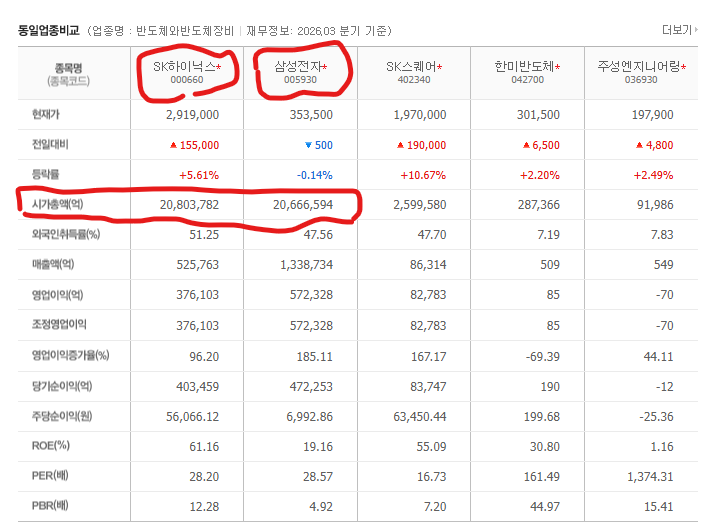Select the PBR value 15.41
The width and height of the screenshot is (701, 530).
[x=659, y=507]
